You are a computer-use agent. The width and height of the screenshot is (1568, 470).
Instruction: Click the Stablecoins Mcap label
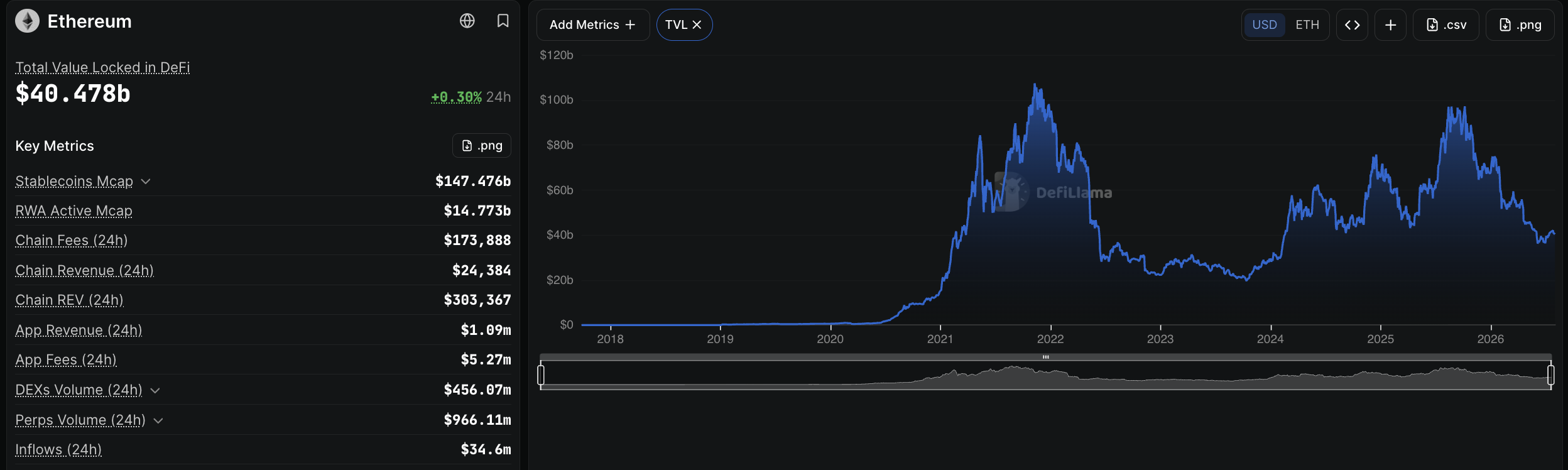tap(74, 181)
